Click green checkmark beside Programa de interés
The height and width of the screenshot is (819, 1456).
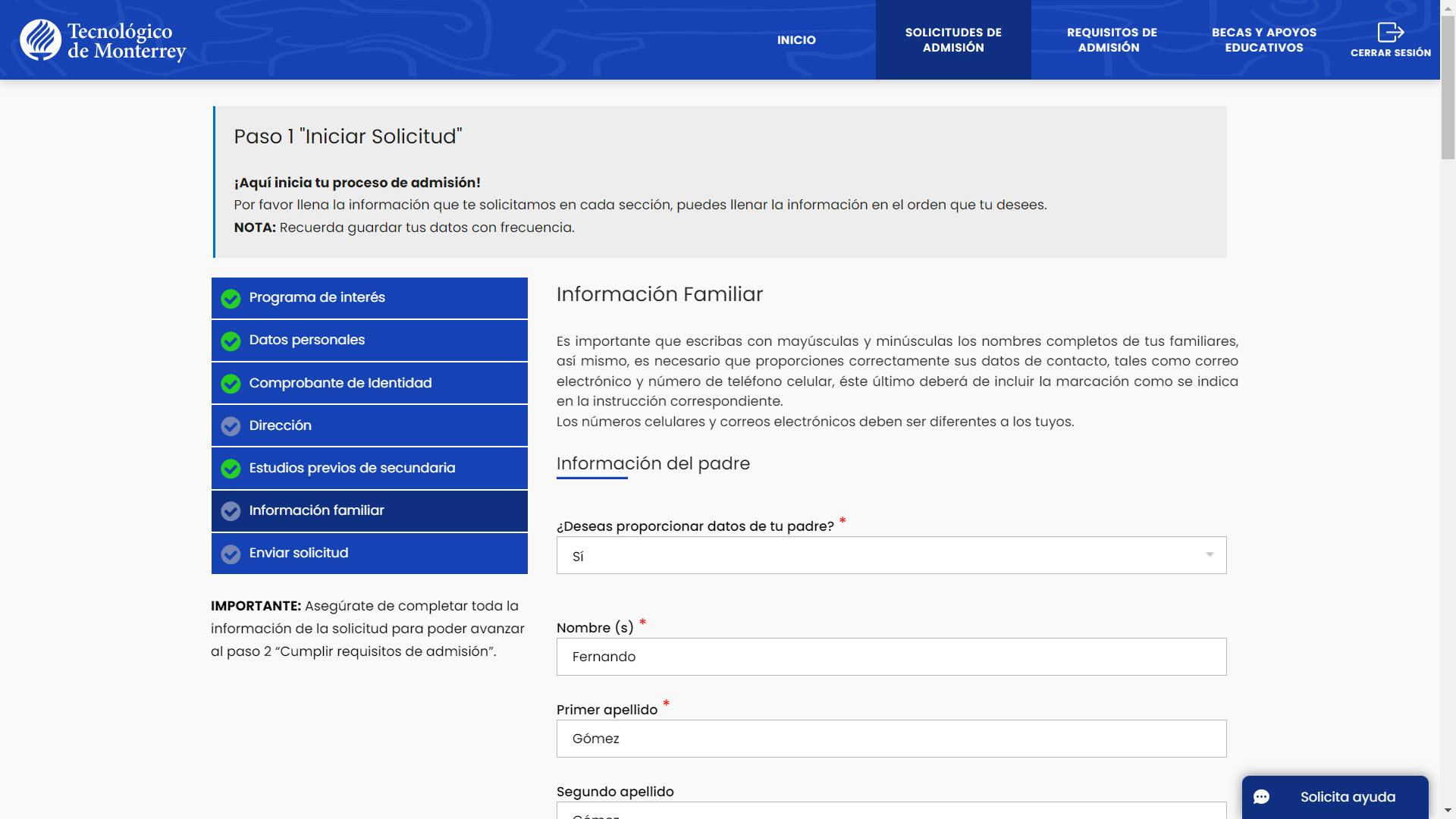(231, 299)
